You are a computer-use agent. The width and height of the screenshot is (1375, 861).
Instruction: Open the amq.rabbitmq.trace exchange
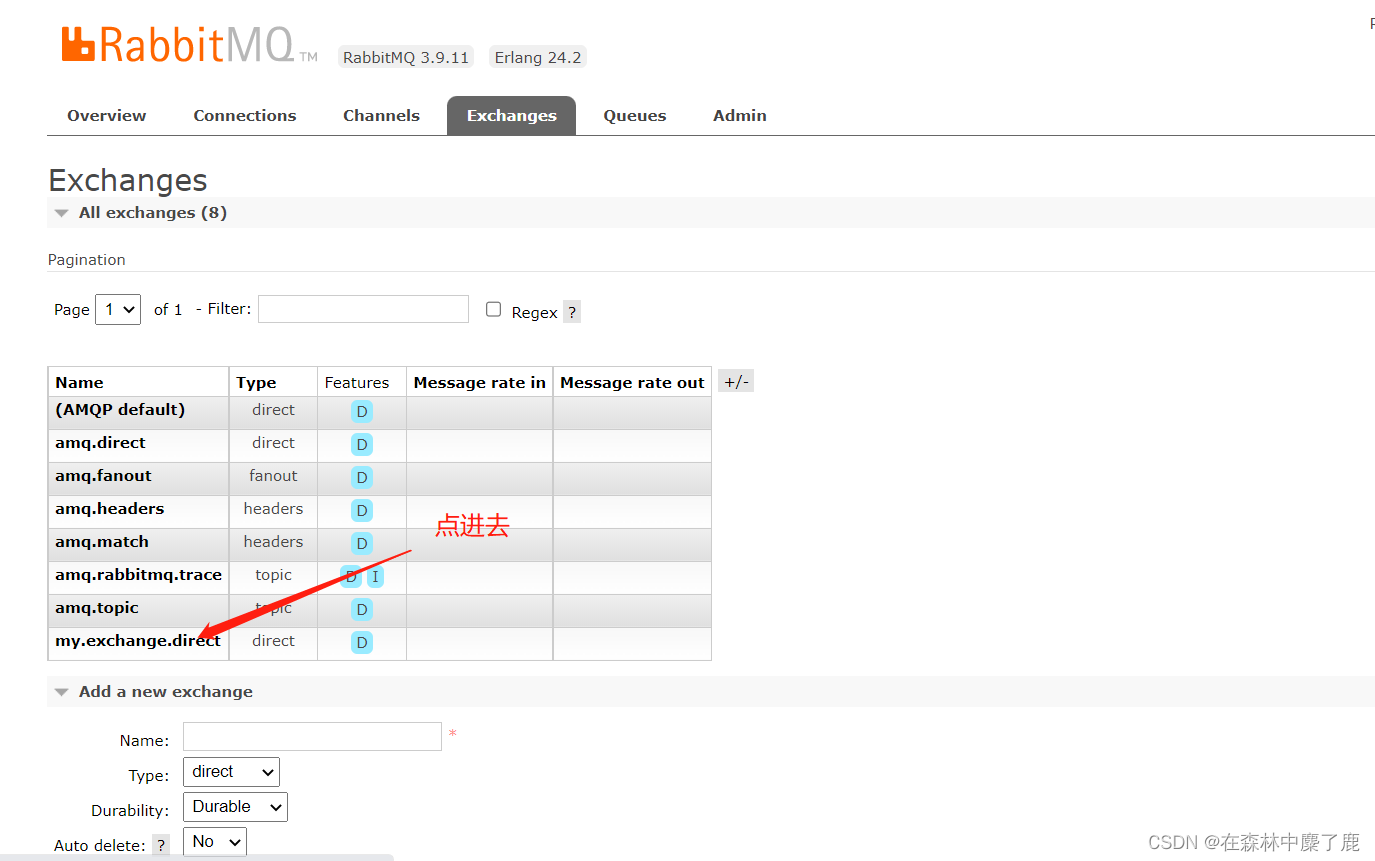tap(138, 574)
